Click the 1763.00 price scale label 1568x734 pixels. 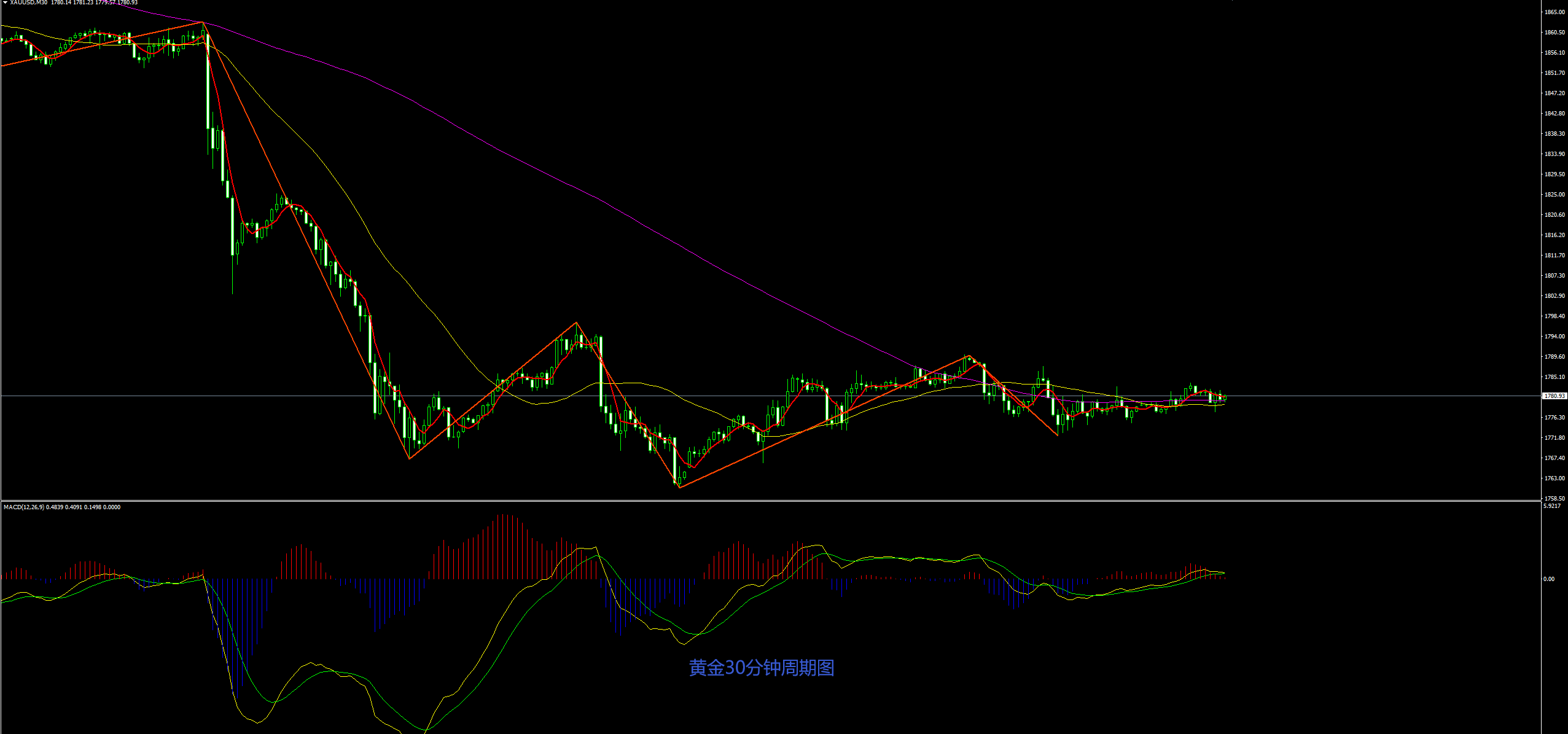click(x=1554, y=478)
